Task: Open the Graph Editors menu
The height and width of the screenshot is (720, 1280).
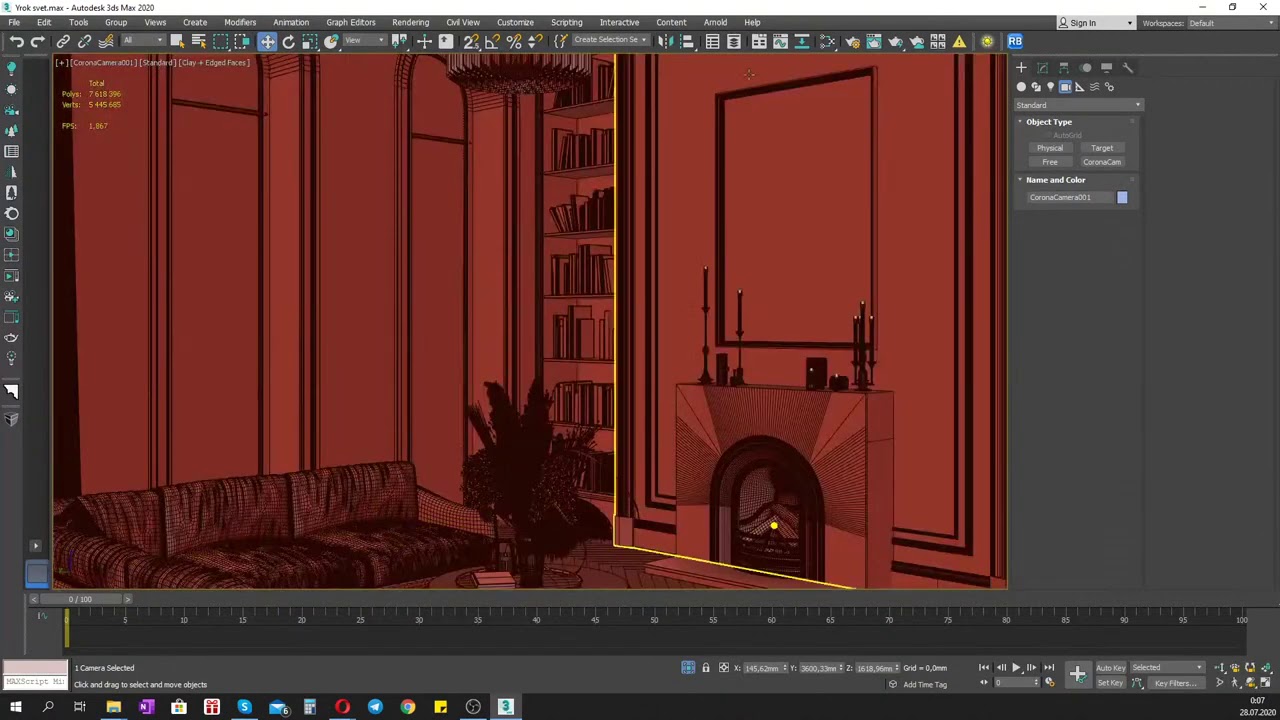Action: 351,22
